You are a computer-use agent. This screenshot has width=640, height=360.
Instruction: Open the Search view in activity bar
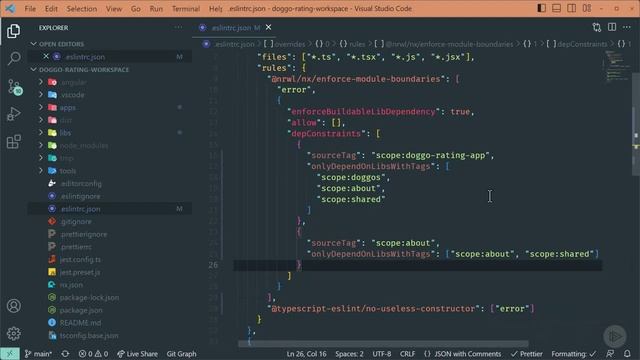click(13, 58)
